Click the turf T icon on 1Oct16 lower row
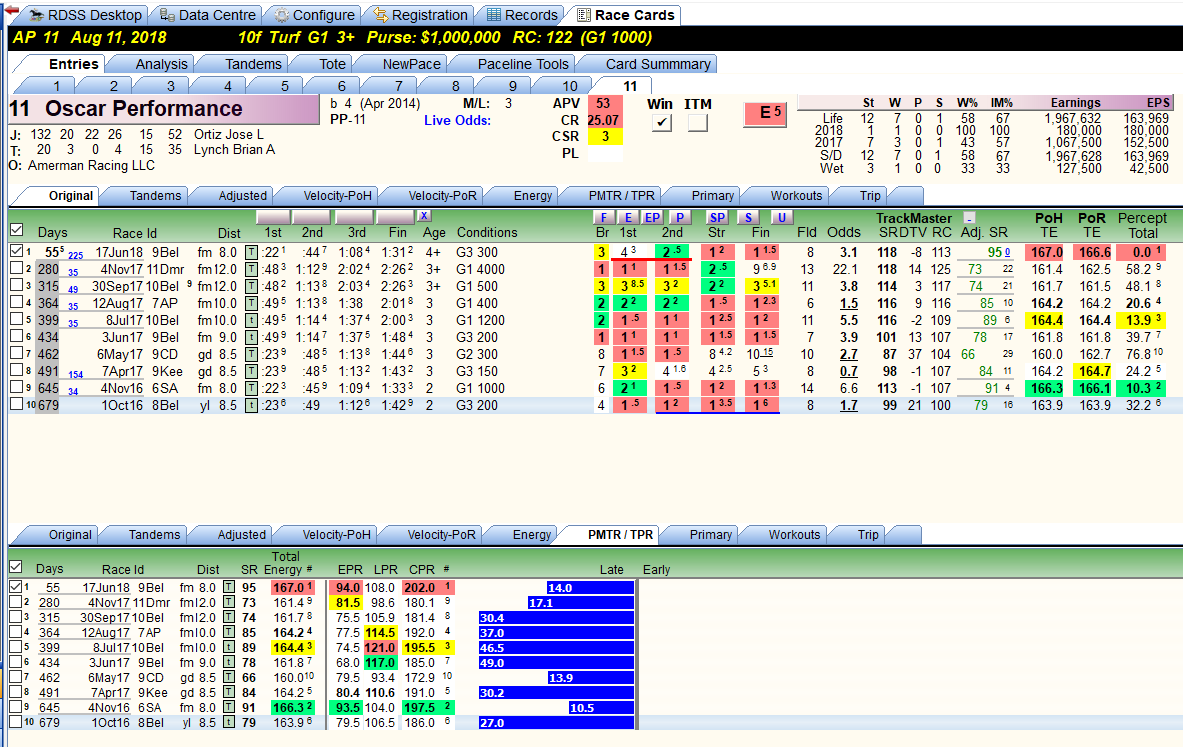1183x747 pixels. tap(229, 723)
